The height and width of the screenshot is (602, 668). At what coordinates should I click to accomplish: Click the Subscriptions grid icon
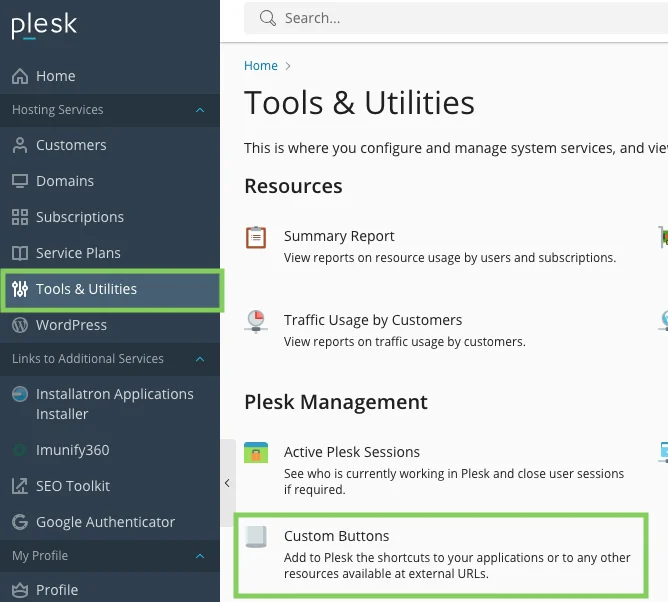point(20,217)
